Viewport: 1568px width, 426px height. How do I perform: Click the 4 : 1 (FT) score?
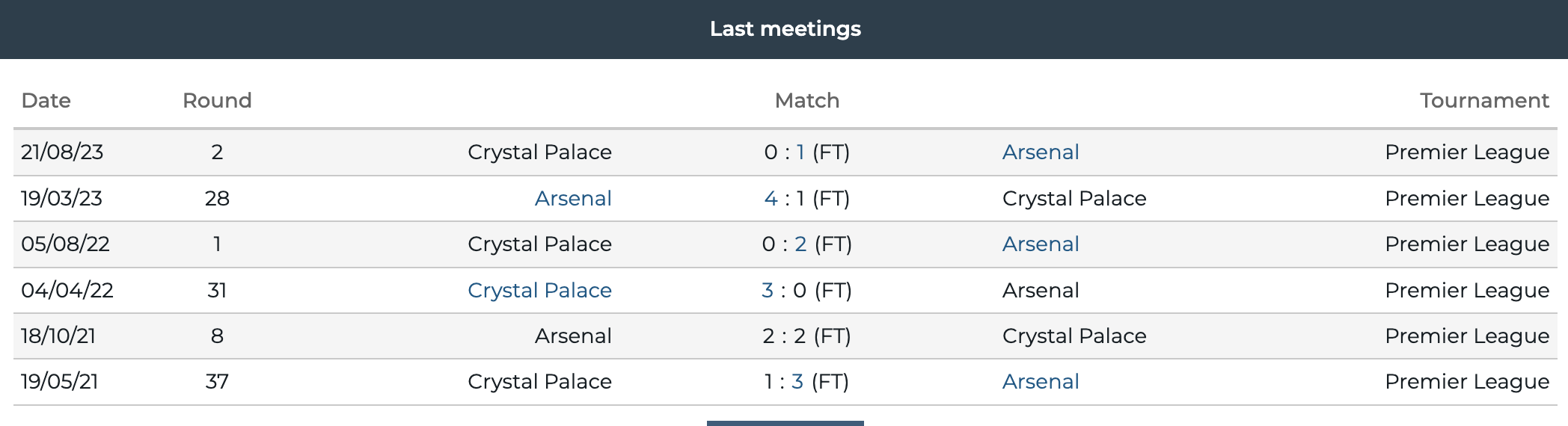[807, 198]
